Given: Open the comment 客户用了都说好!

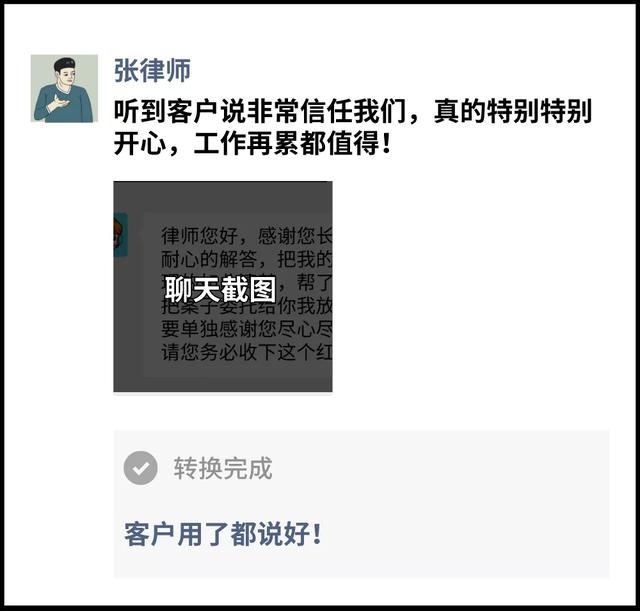Looking at the screenshot, I should 223,534.
